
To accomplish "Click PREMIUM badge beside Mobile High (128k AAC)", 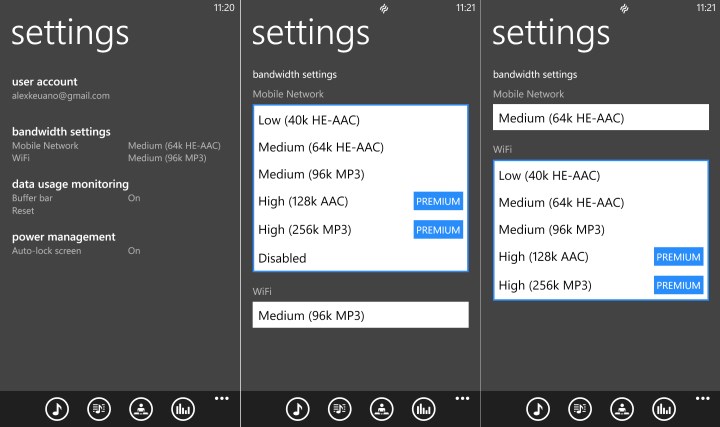I will point(438,202).
